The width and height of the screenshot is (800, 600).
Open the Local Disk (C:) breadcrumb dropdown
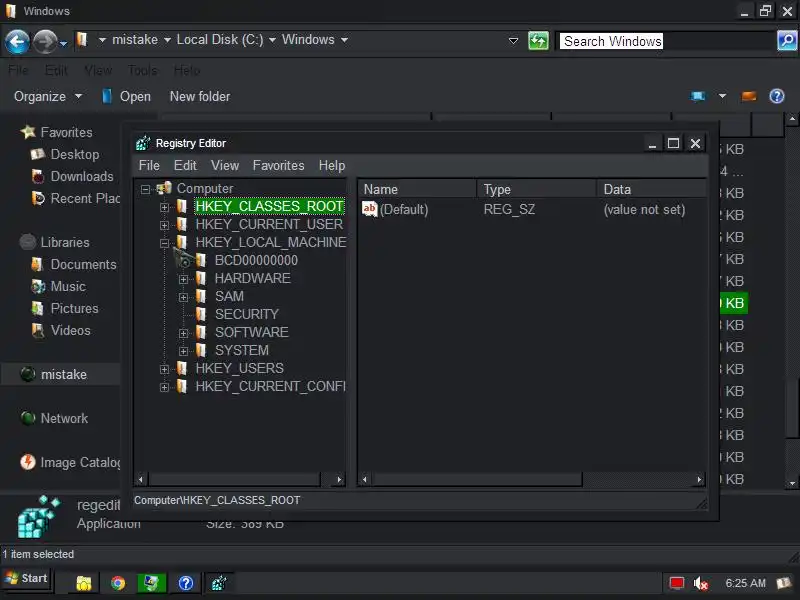[x=272, y=40]
